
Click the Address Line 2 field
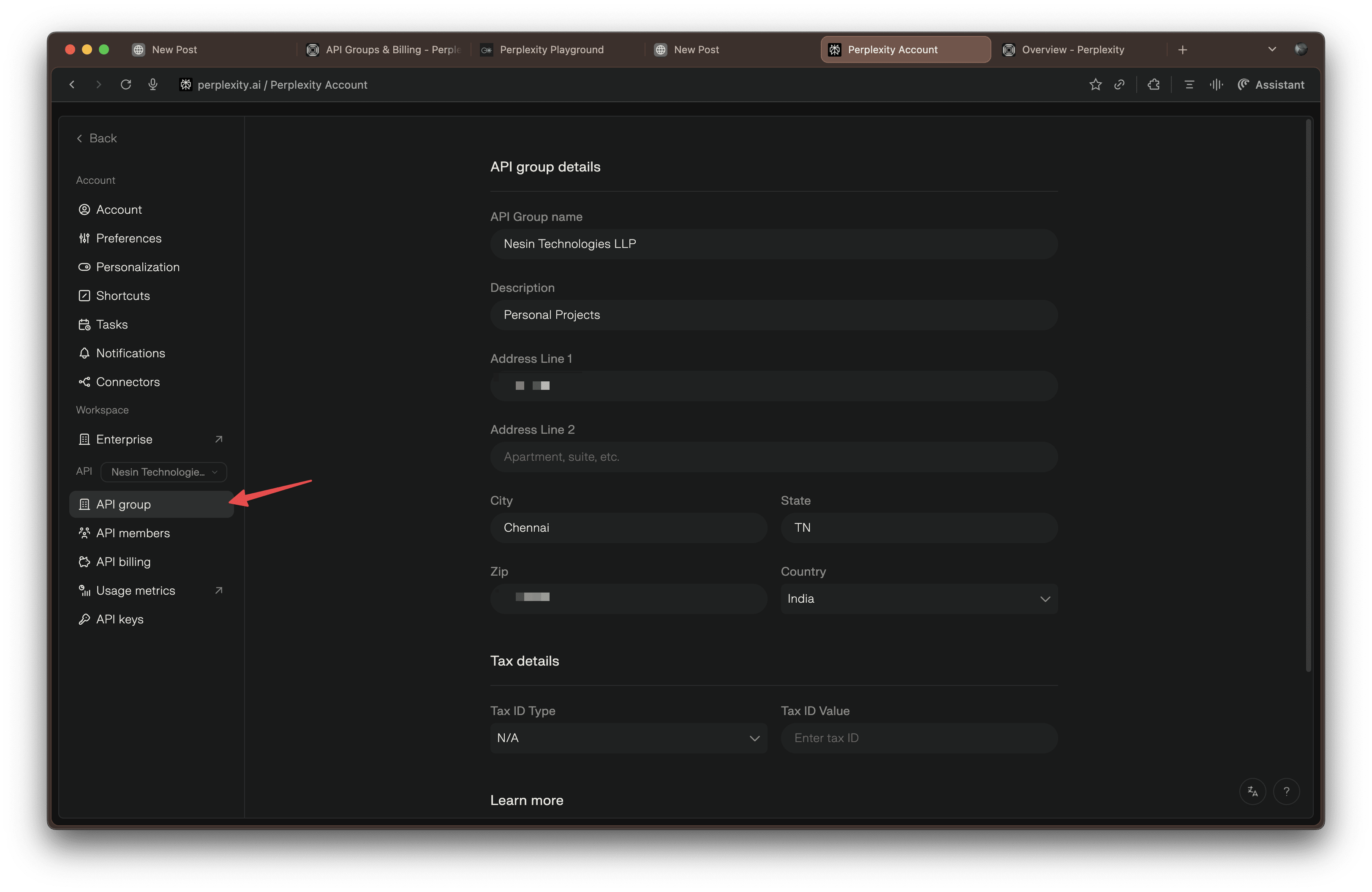point(773,457)
